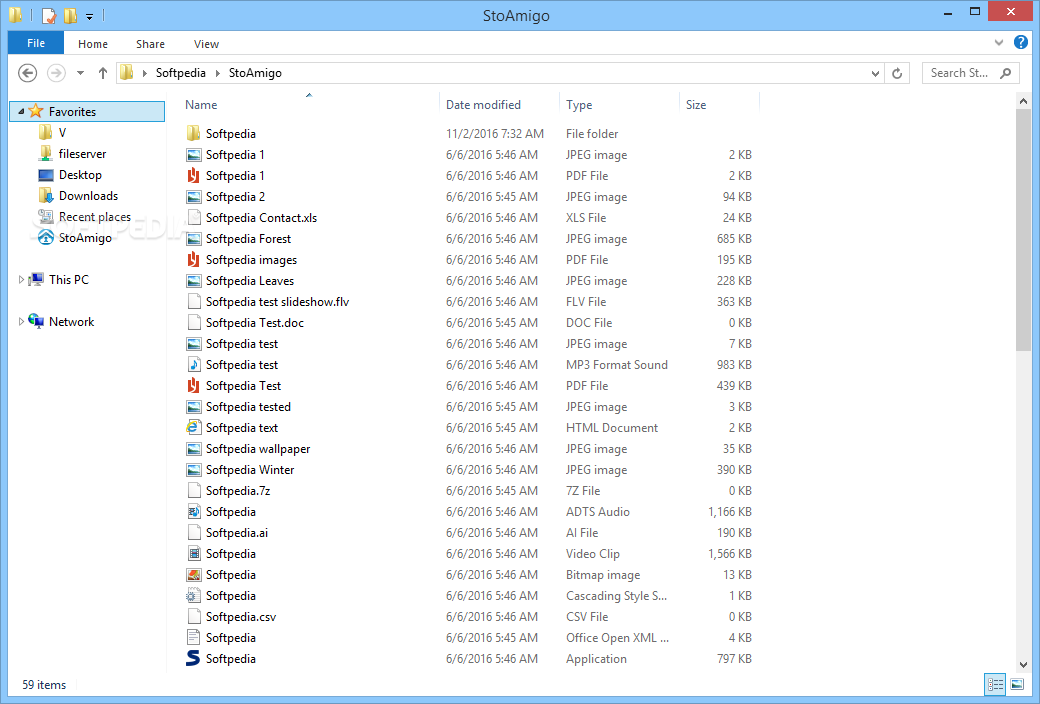This screenshot has width=1040, height=704.
Task: Select the Softpedia.7z file
Action: pos(237,491)
